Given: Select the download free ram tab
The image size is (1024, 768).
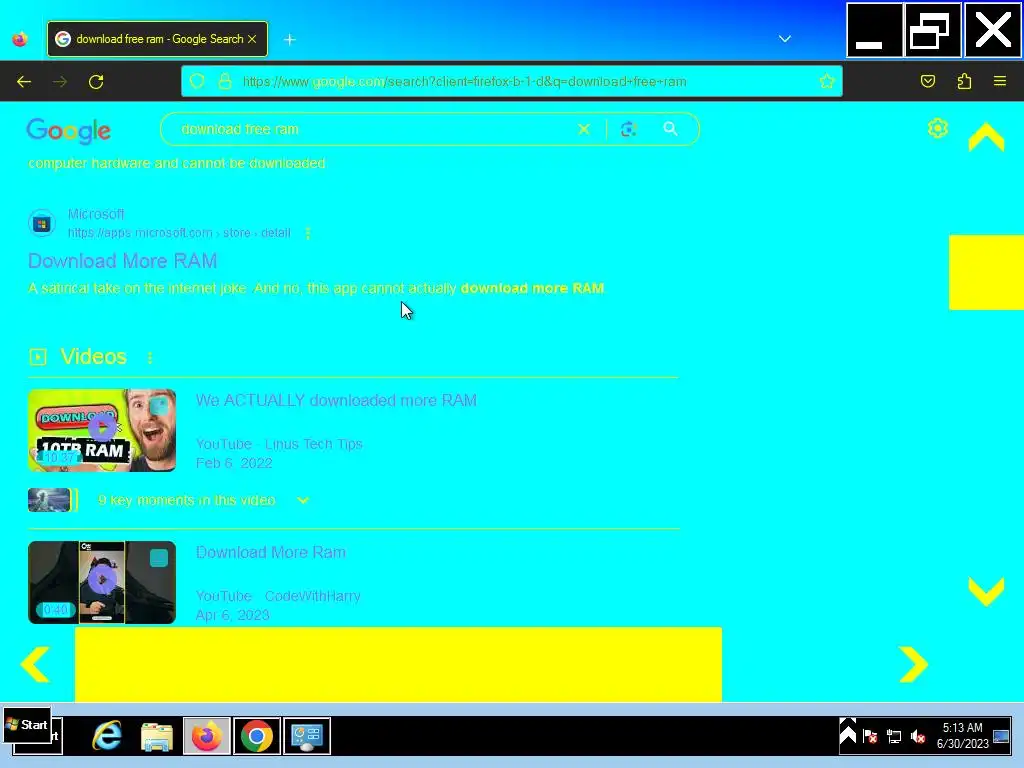Looking at the screenshot, I should click(157, 39).
